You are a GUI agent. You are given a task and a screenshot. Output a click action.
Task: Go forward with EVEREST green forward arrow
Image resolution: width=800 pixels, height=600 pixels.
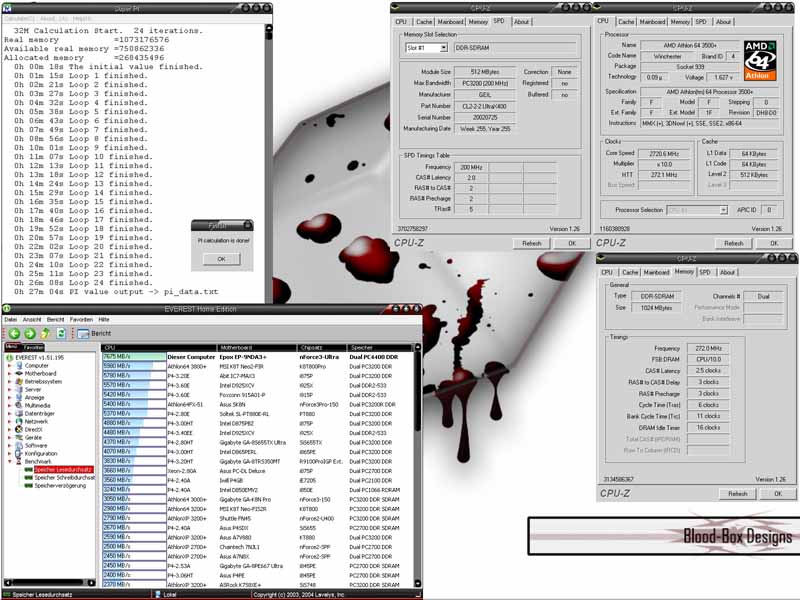pyautogui.click(x=30, y=333)
